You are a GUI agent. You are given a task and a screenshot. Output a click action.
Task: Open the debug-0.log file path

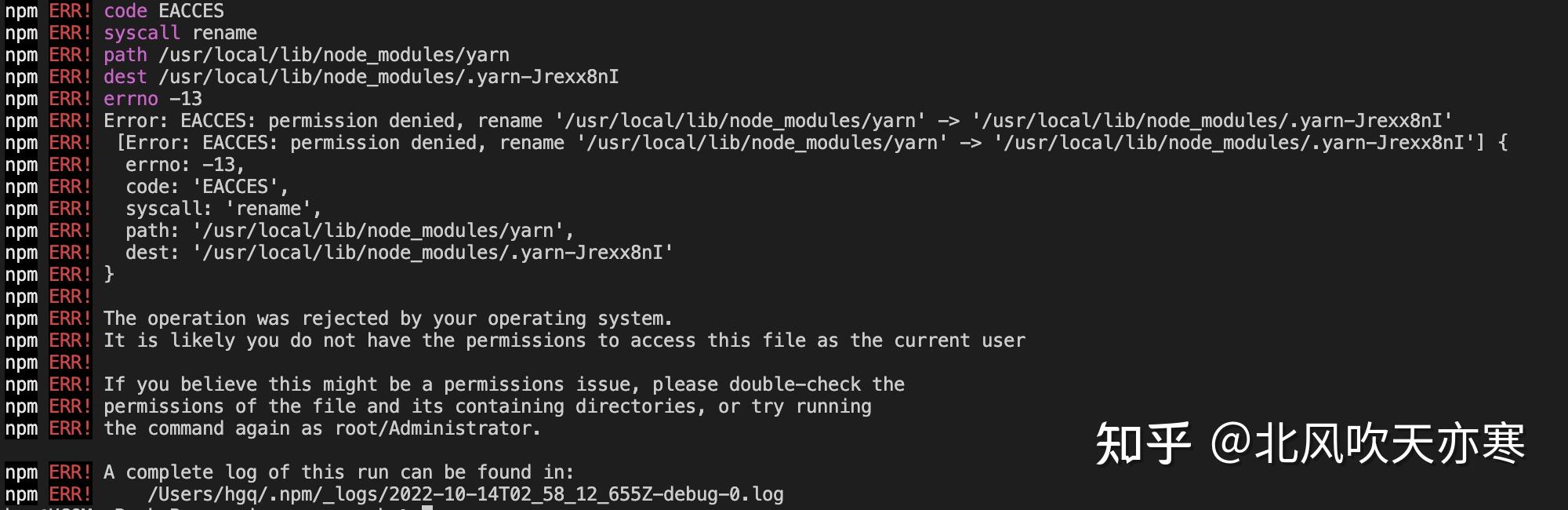click(465, 494)
